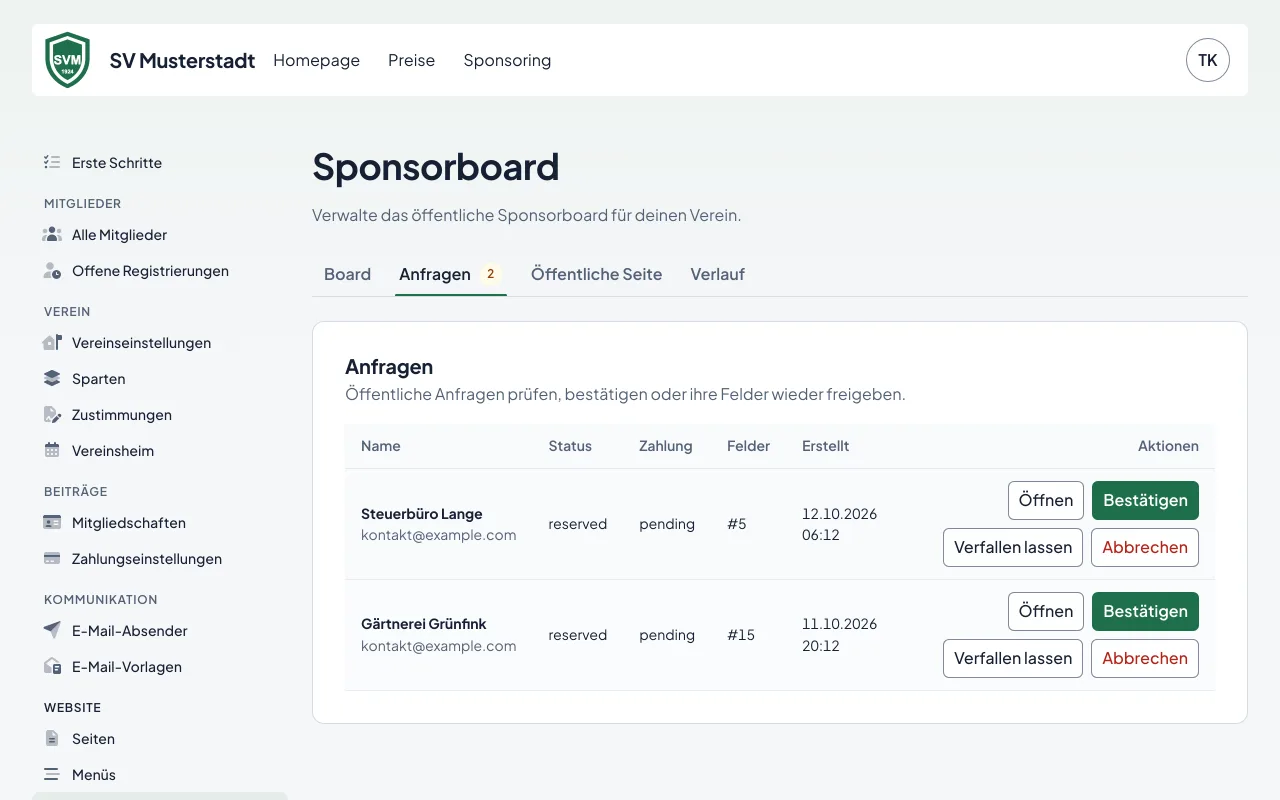Click the Sparten layers icon
Viewport: 1280px width, 800px height.
point(52,378)
